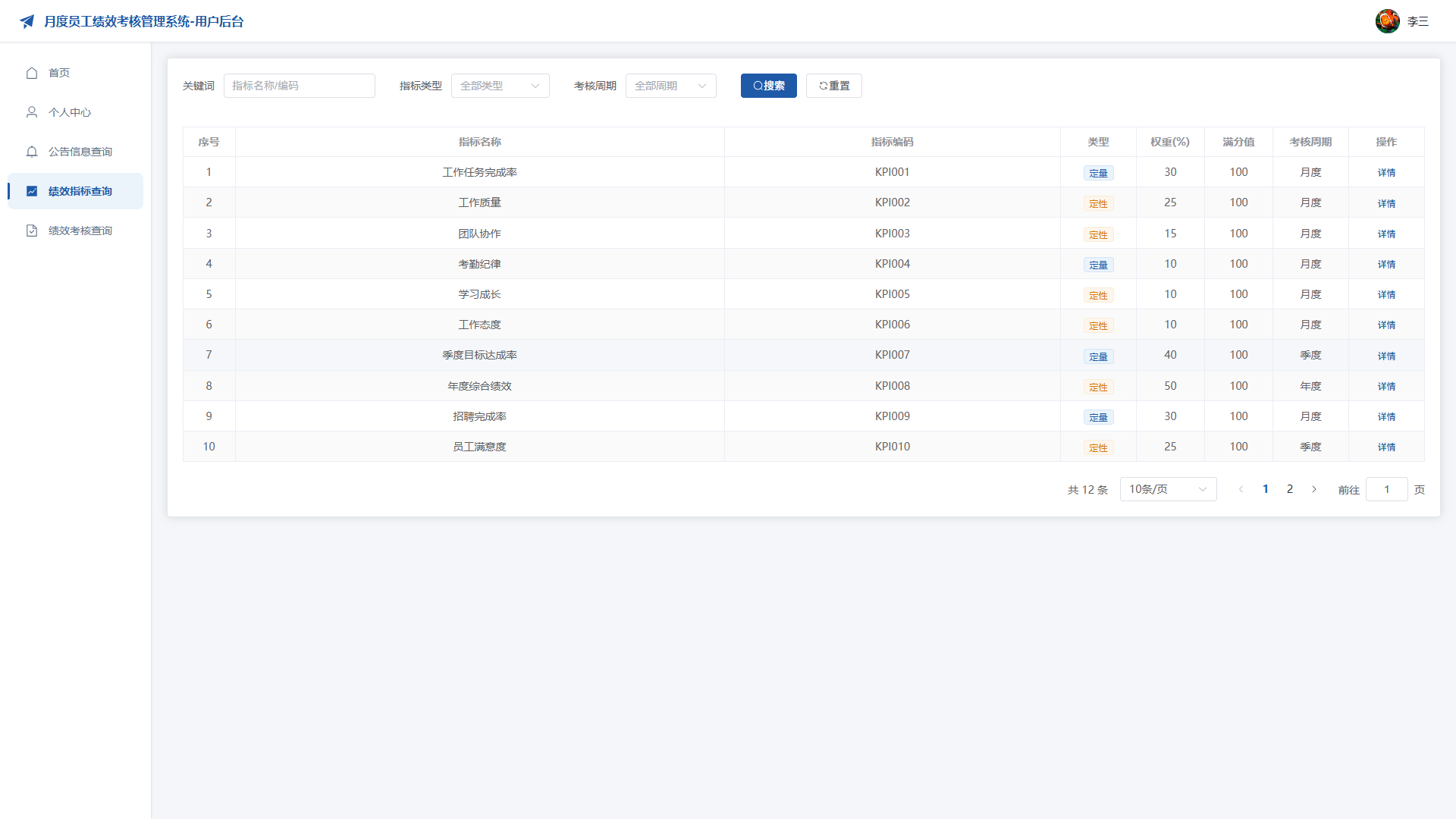Click the bell icon for 公告信息查询
The width and height of the screenshot is (1456, 819).
[32, 152]
